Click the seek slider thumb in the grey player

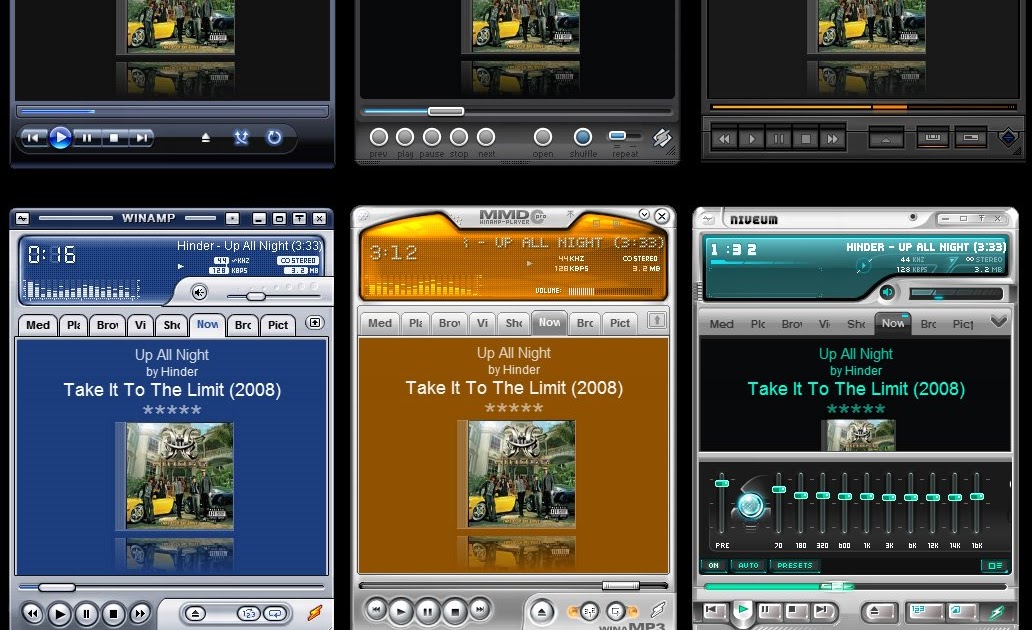coord(446,111)
